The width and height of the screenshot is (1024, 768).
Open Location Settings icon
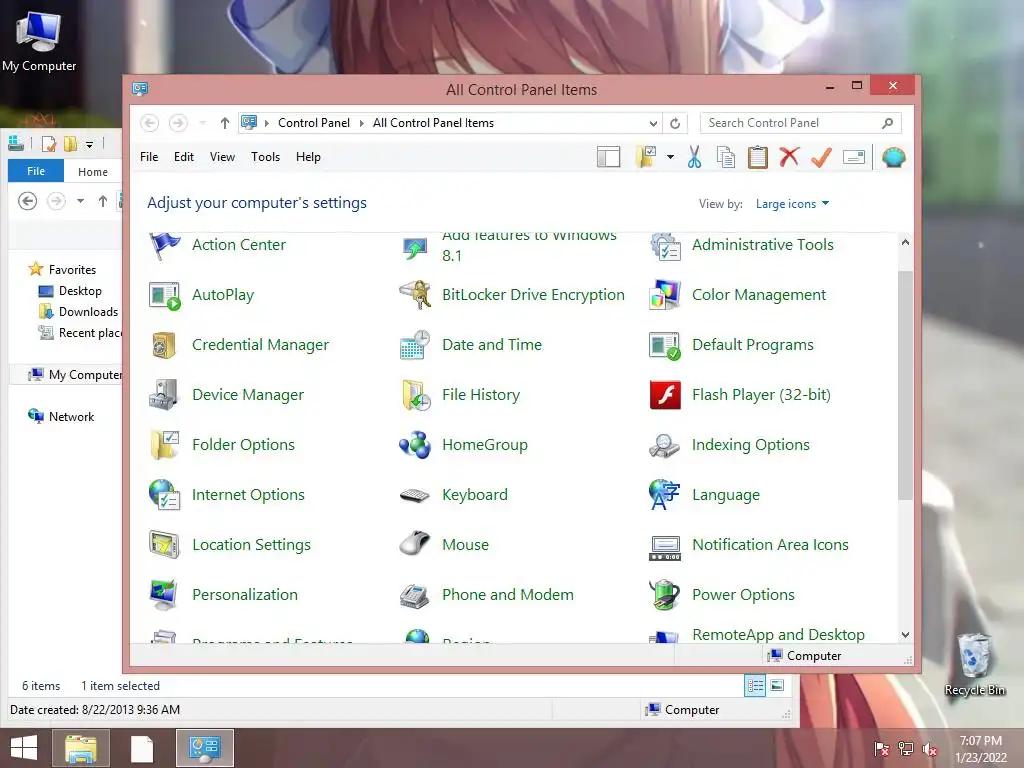165,545
